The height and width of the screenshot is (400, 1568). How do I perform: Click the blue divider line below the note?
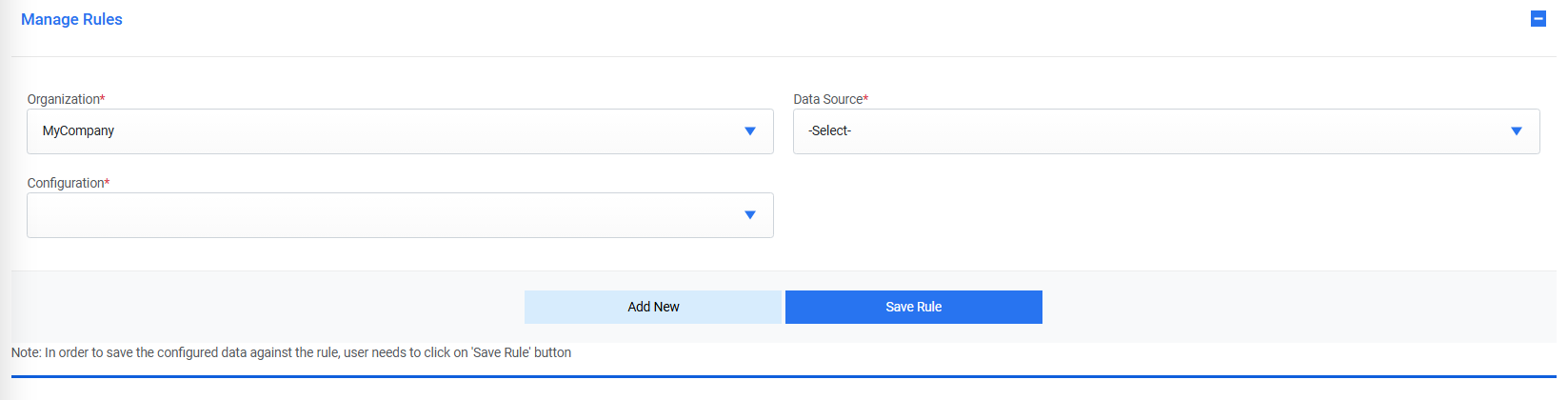point(784,376)
